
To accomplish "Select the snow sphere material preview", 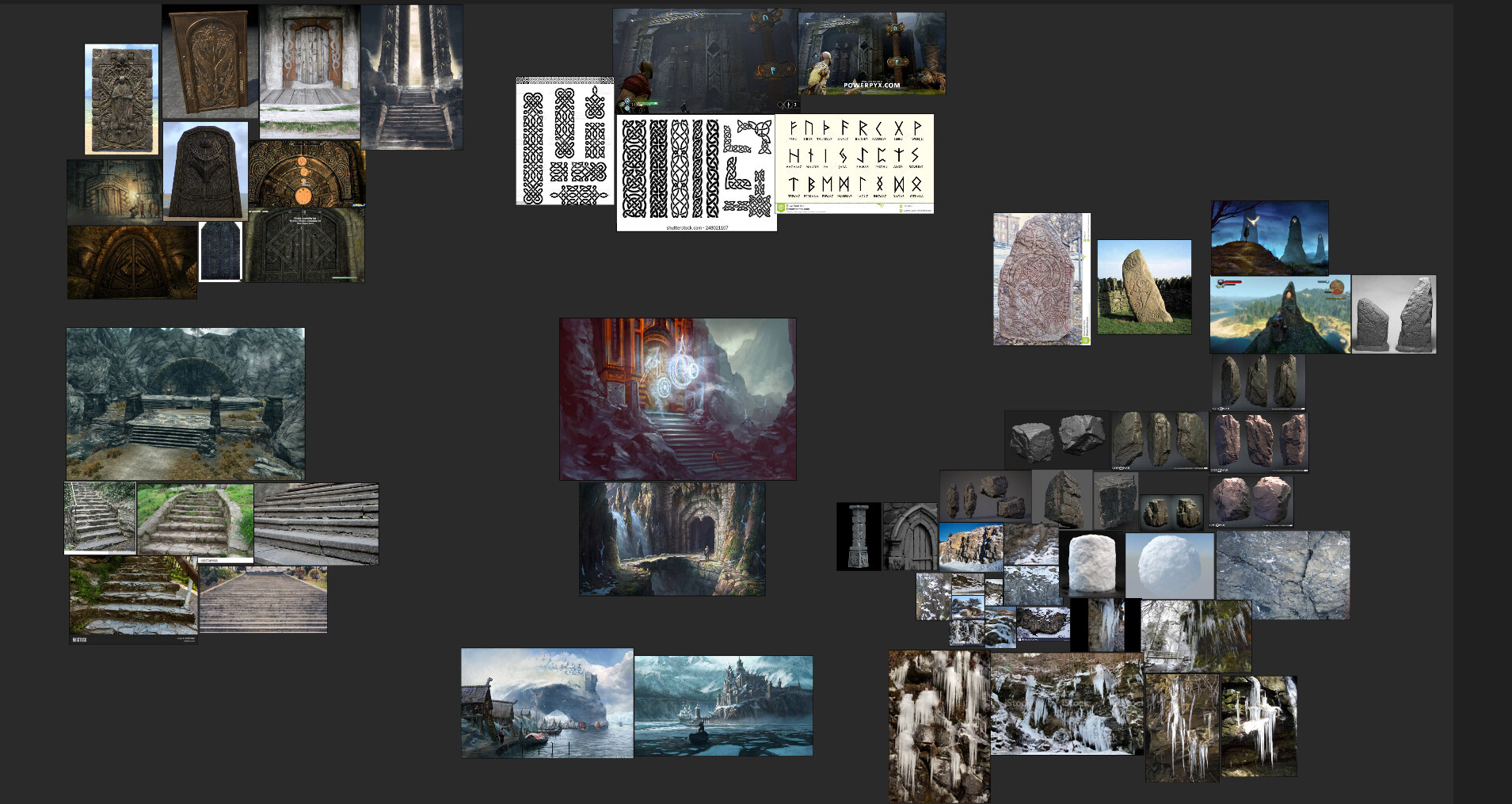I will [x=1170, y=566].
